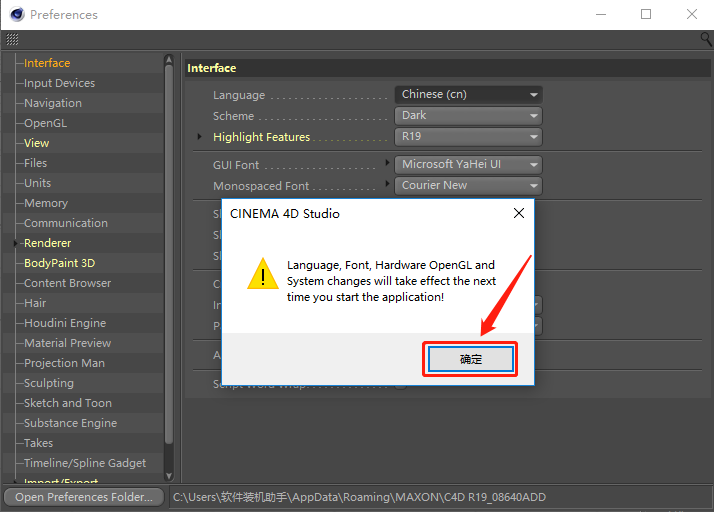714x512 pixels.
Task: Open Navigation preferences
Action: tap(53, 103)
